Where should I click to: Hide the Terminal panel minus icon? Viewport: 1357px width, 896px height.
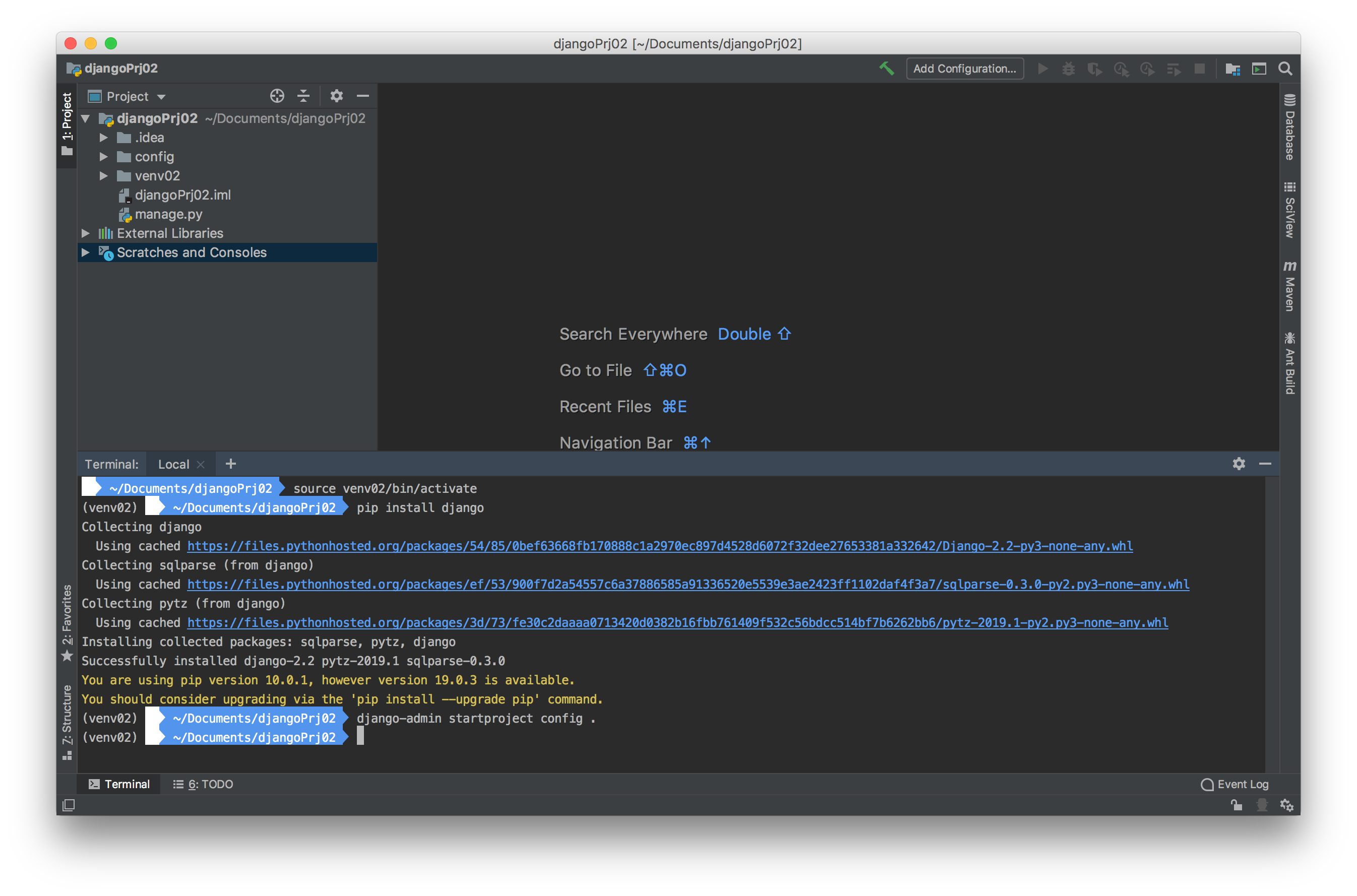click(1265, 464)
